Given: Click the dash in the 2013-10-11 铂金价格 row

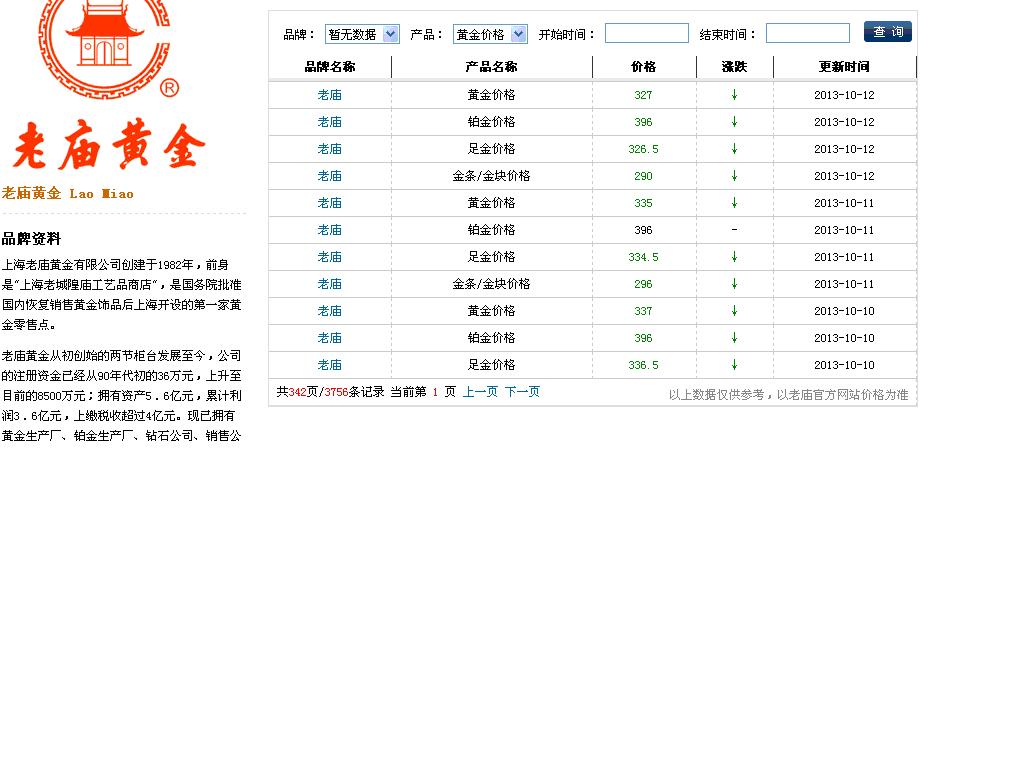Looking at the screenshot, I should coord(734,230).
